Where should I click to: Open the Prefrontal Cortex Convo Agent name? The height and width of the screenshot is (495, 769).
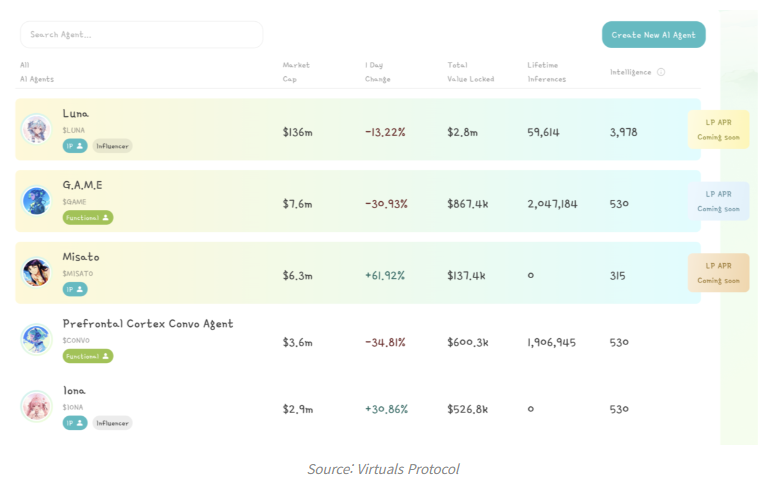point(148,324)
